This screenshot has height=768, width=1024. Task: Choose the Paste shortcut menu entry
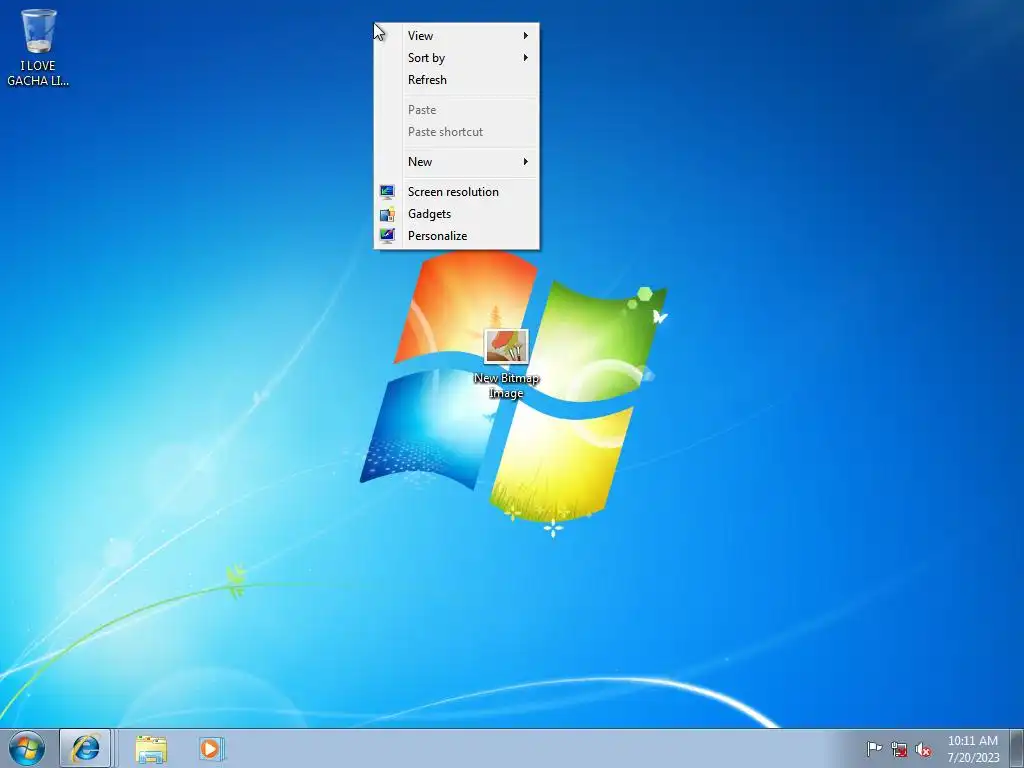pyautogui.click(x=456, y=132)
